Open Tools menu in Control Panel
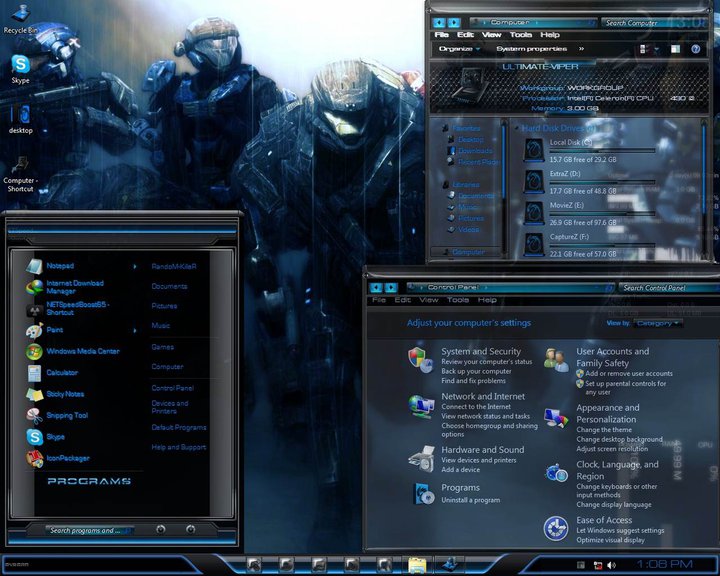The height and width of the screenshot is (576, 720). click(x=458, y=300)
